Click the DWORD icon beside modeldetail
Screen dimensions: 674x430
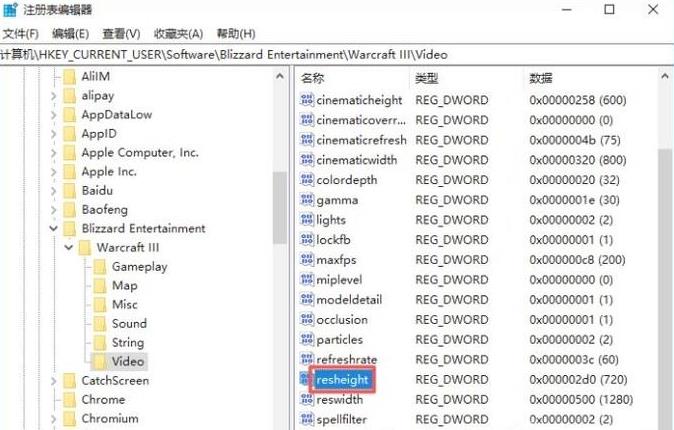(307, 299)
